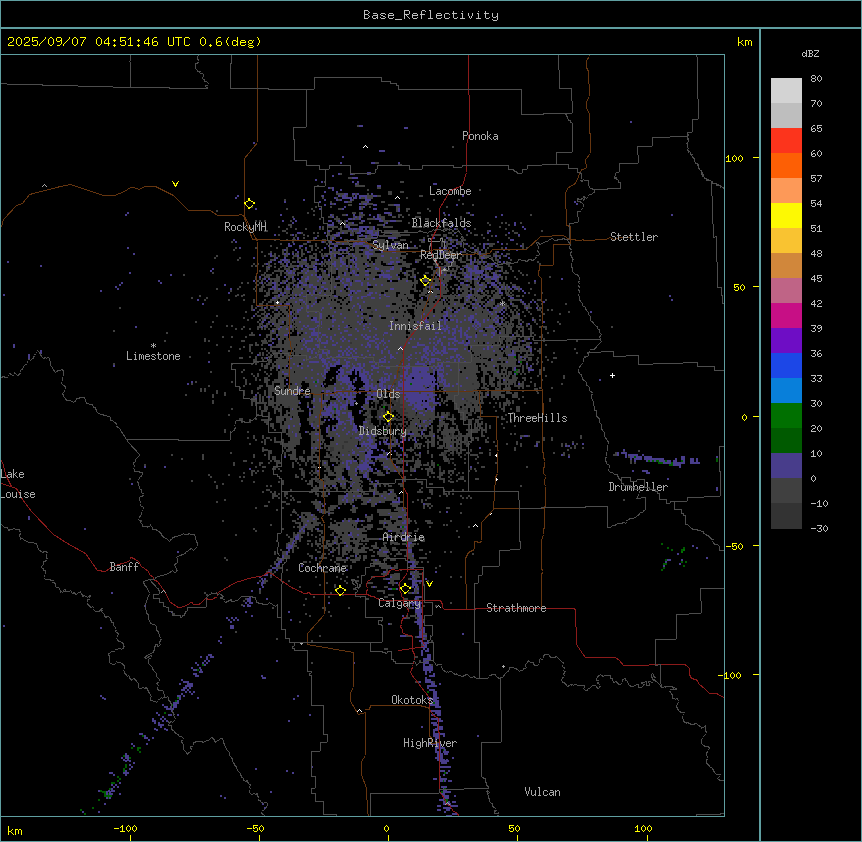
Task: Click the Olds town label
Action: click(x=388, y=394)
